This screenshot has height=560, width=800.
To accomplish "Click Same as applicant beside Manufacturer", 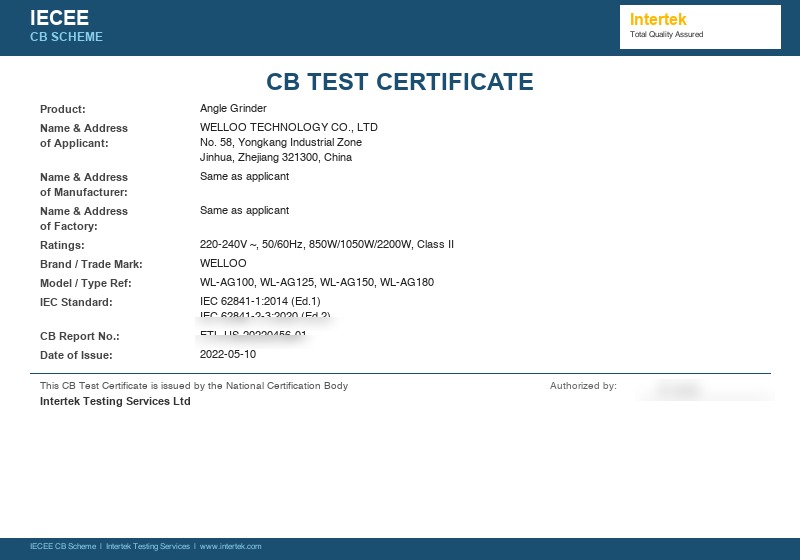I will (x=244, y=176).
